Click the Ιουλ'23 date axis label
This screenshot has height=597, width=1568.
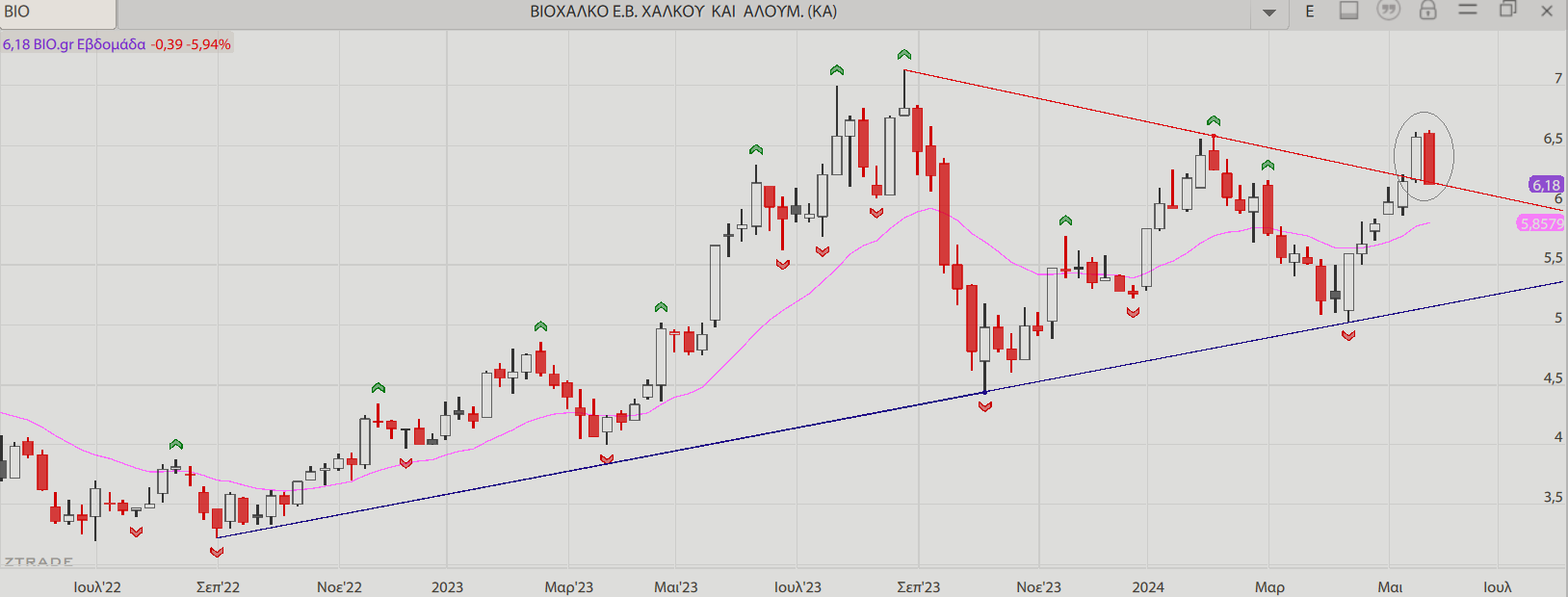797,587
